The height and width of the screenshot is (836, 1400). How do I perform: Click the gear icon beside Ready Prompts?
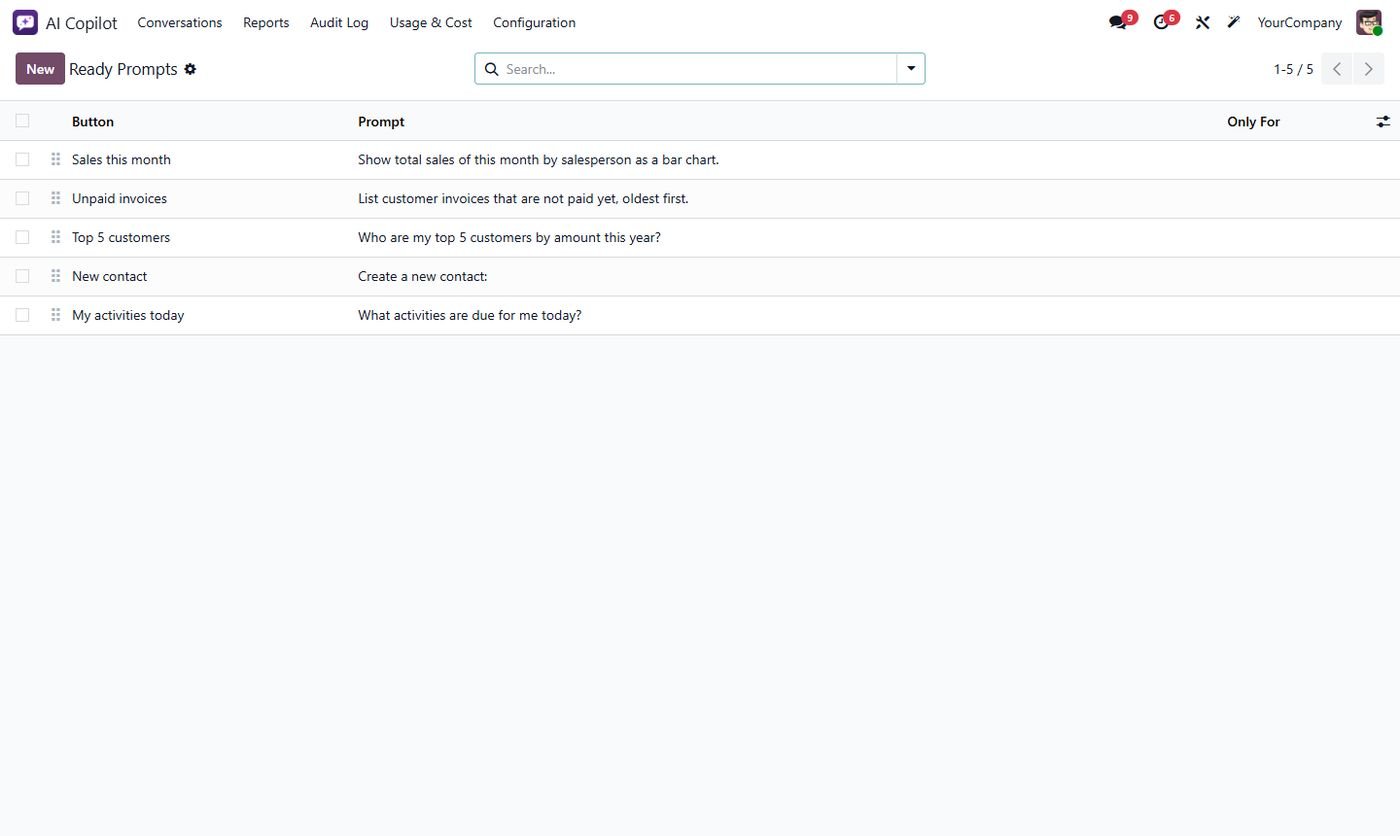pyautogui.click(x=190, y=69)
